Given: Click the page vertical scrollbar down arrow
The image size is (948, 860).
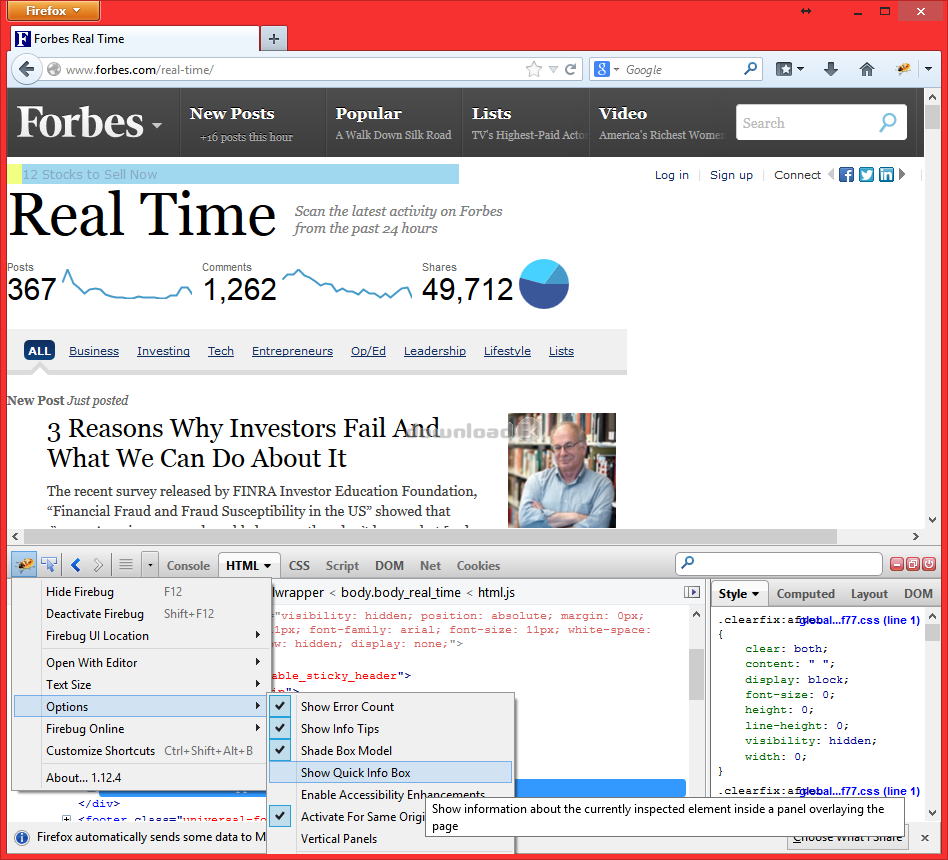Looking at the screenshot, I should [x=932, y=520].
